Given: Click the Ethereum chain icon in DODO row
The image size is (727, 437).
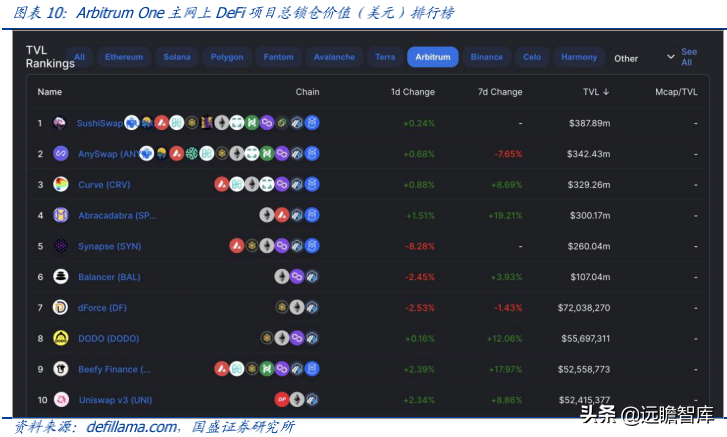Looking at the screenshot, I should tap(282, 338).
